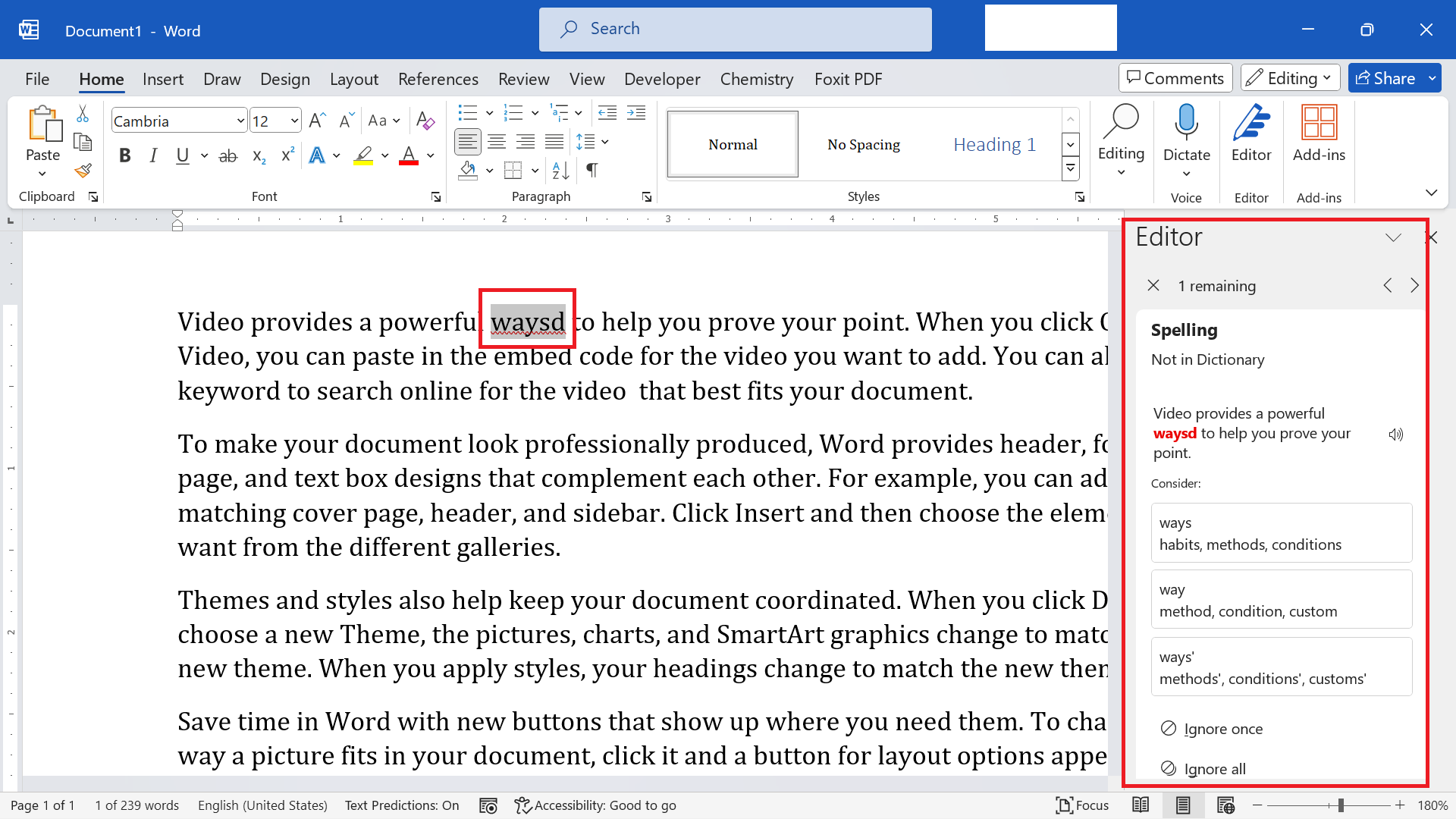Show paragraph marks with the pilcrow icon
Viewport: 1456px width, 819px height.
point(592,171)
